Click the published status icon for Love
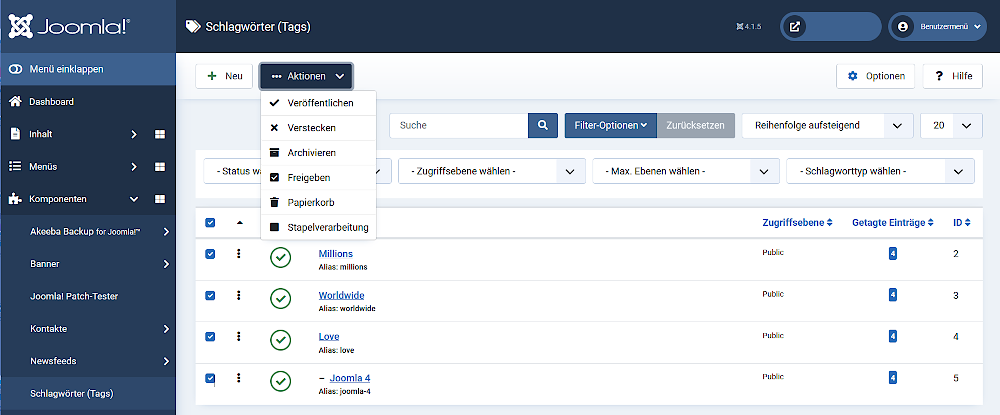Viewport: 1000px width, 415px height. pyautogui.click(x=281, y=340)
